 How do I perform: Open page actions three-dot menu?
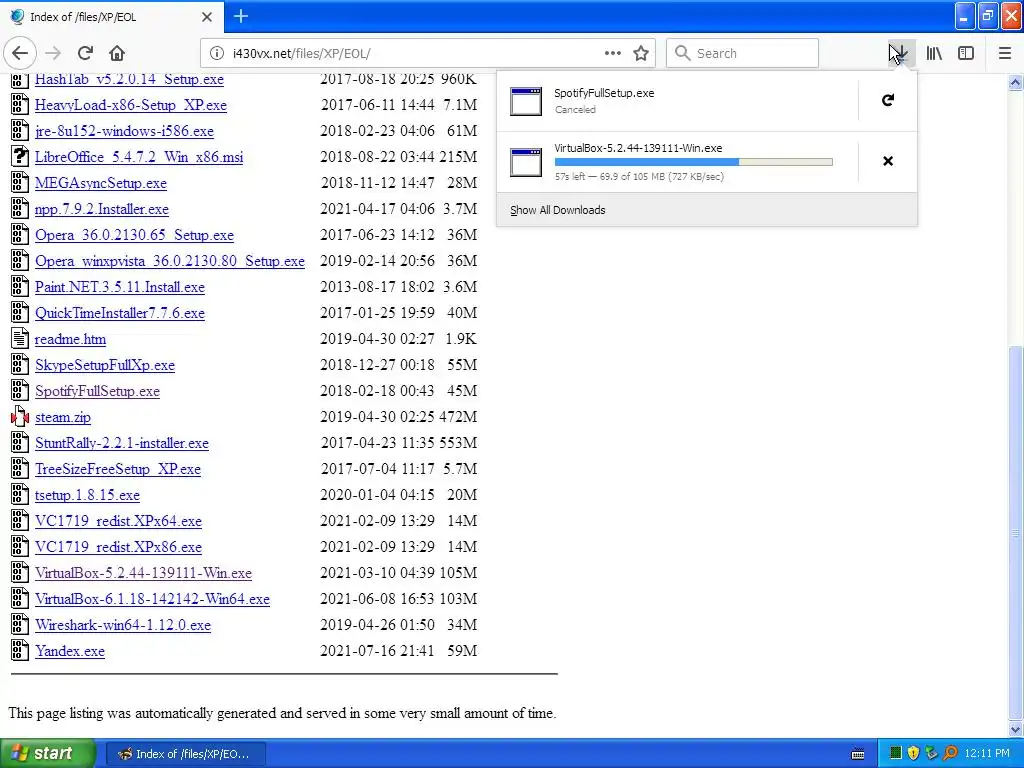[x=613, y=53]
